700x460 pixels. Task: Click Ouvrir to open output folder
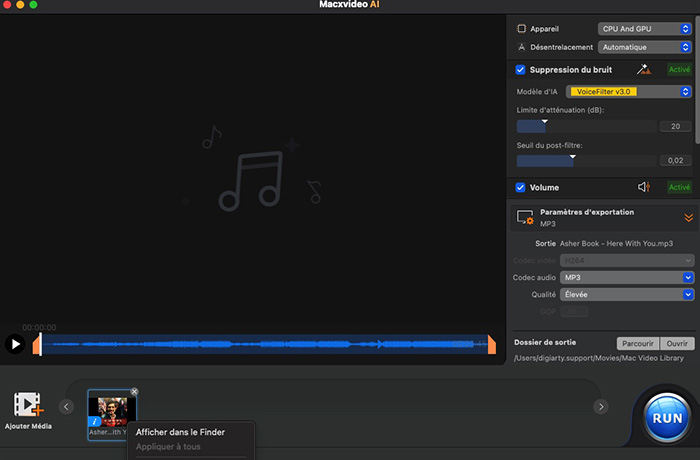(677, 343)
